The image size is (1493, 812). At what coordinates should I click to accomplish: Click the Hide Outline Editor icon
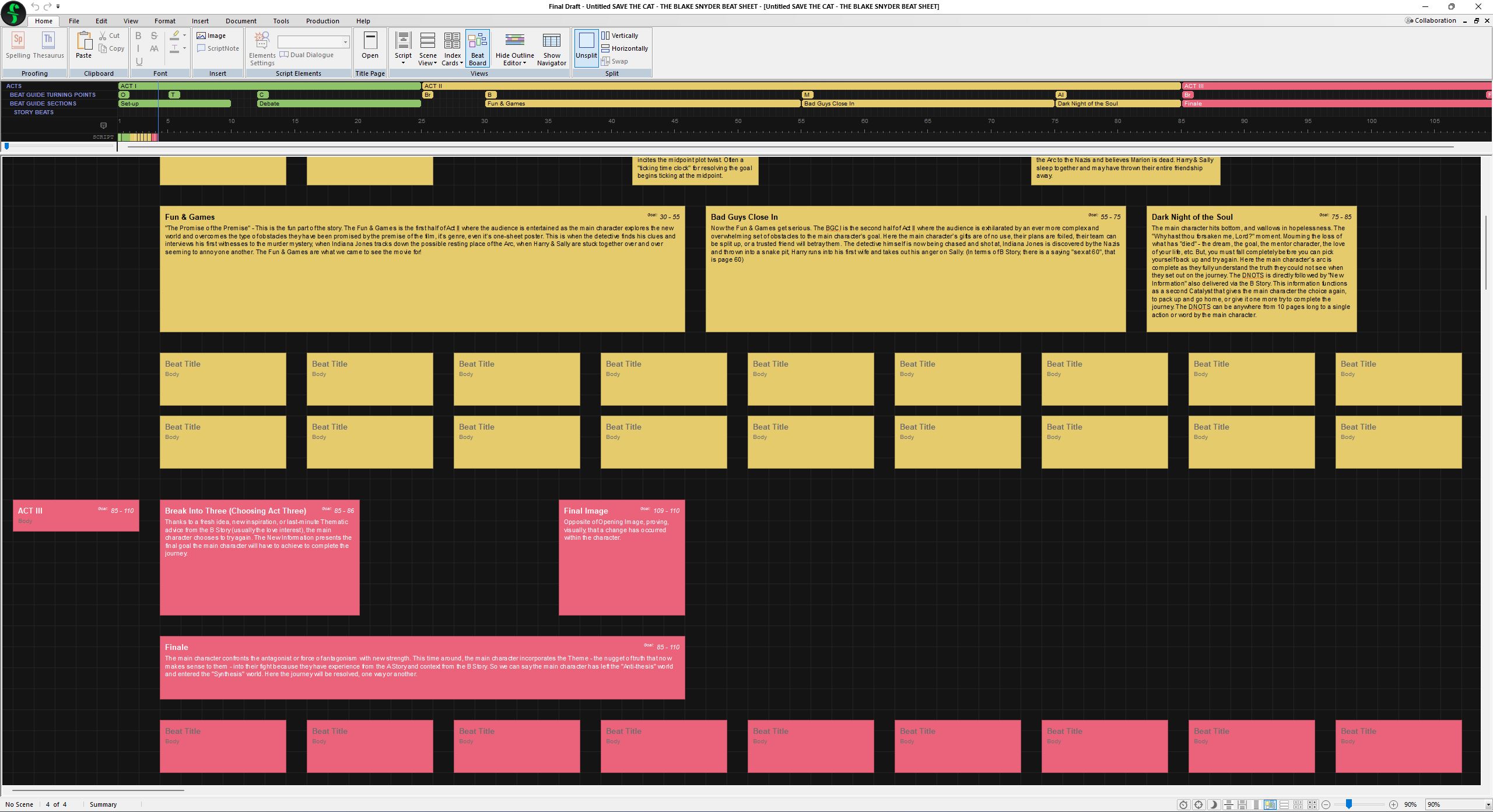[514, 40]
